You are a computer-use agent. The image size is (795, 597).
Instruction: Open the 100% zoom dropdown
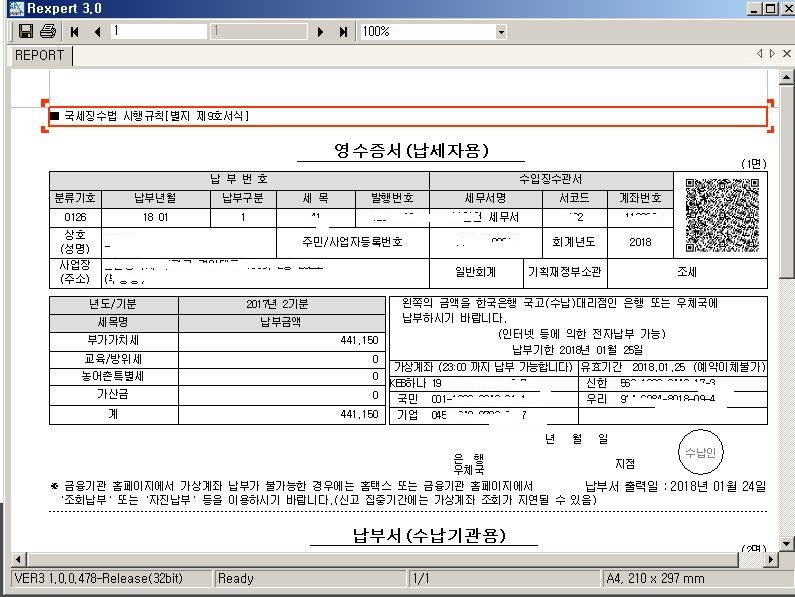coord(501,32)
